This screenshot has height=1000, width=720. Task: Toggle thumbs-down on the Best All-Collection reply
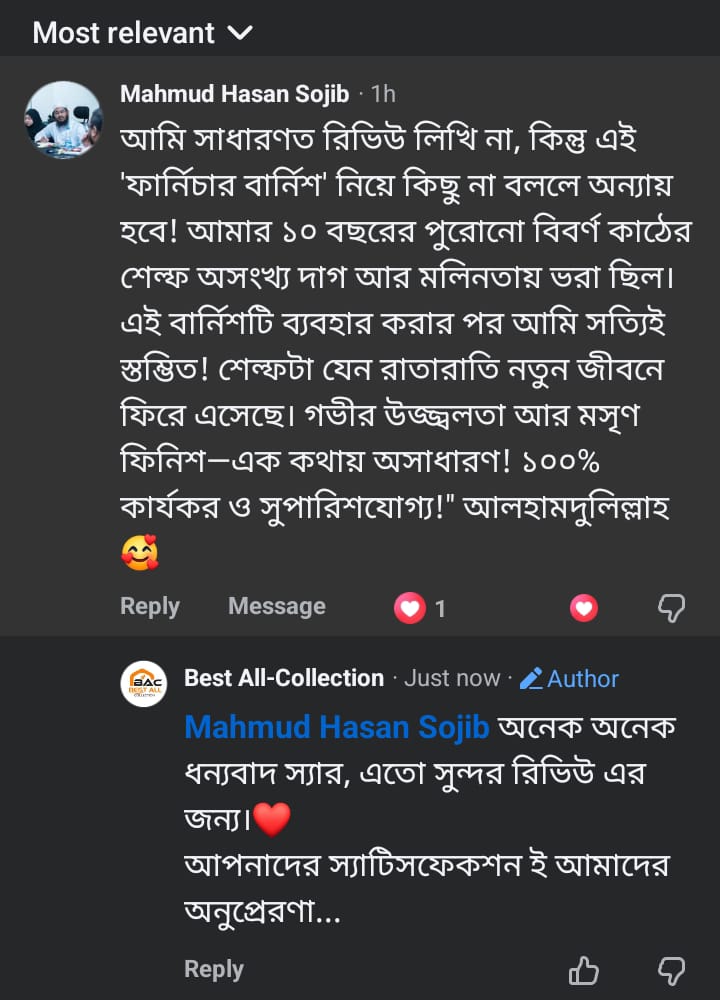(x=671, y=970)
